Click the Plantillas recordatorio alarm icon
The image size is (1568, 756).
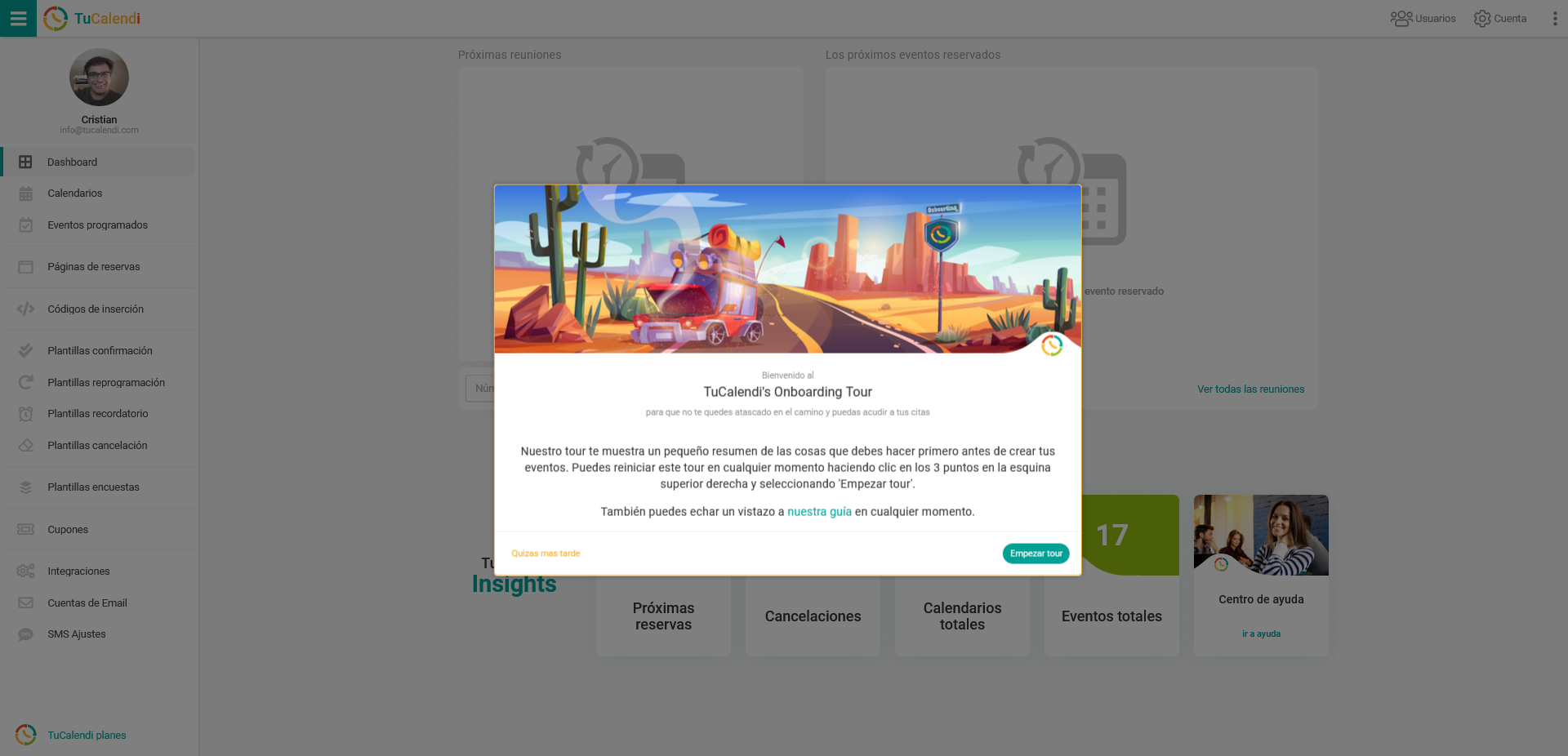[25, 414]
